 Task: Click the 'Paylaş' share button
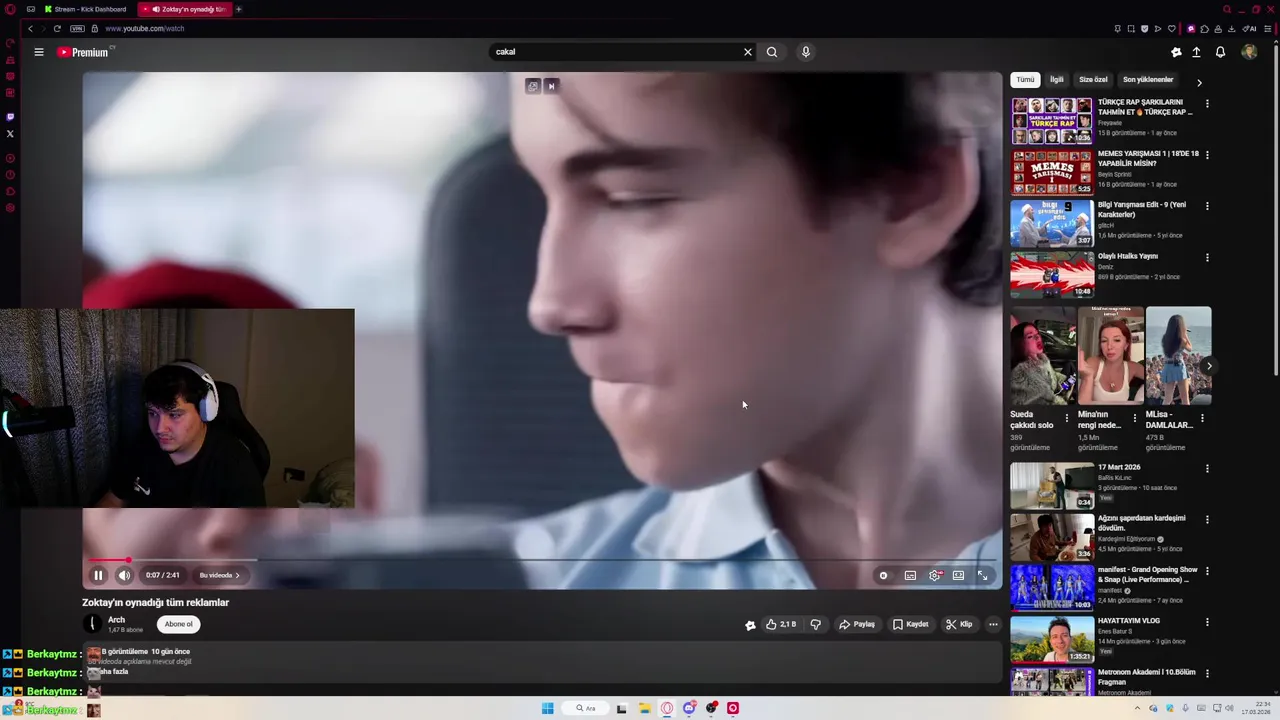[857, 624]
